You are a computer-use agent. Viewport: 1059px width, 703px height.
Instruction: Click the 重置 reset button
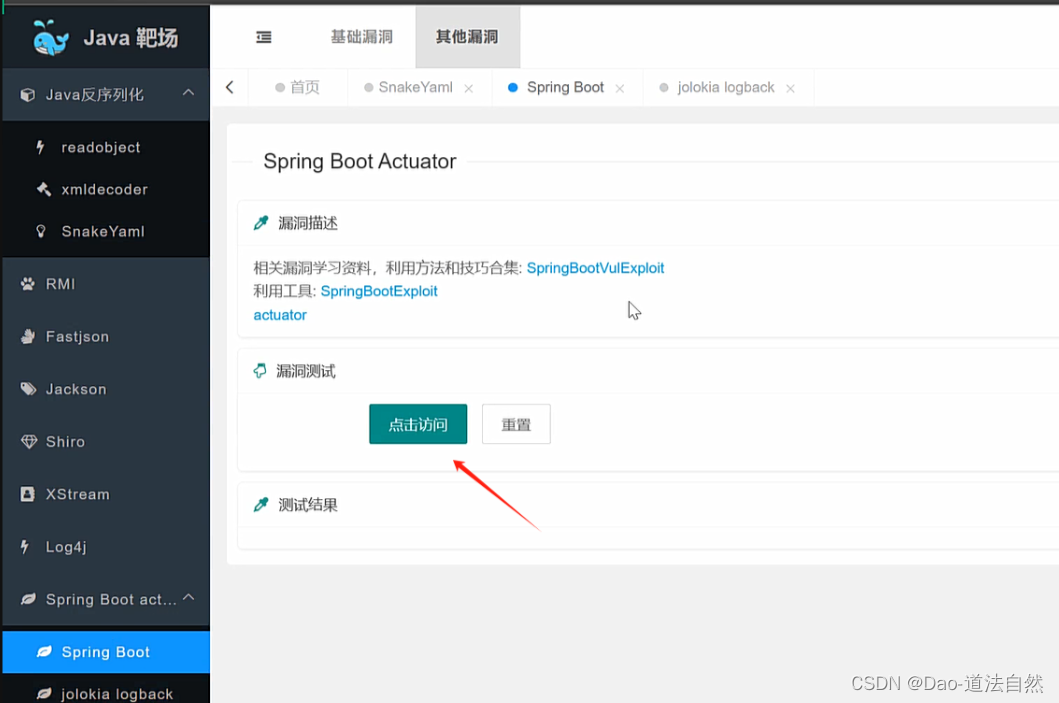[516, 423]
